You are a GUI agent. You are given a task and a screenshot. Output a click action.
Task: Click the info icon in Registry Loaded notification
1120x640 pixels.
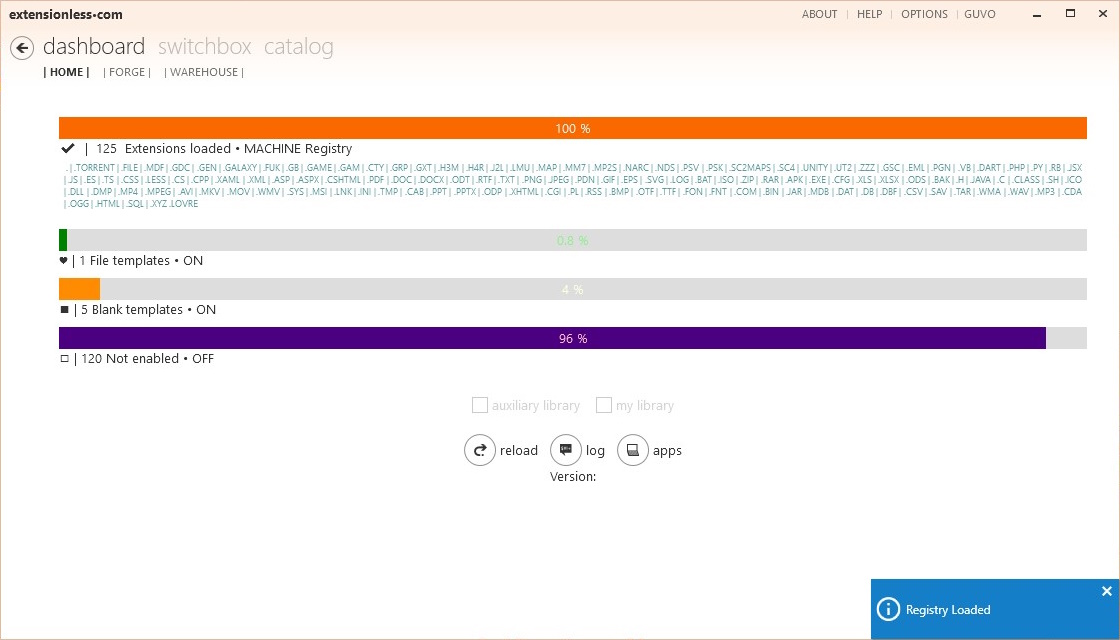[x=889, y=609]
